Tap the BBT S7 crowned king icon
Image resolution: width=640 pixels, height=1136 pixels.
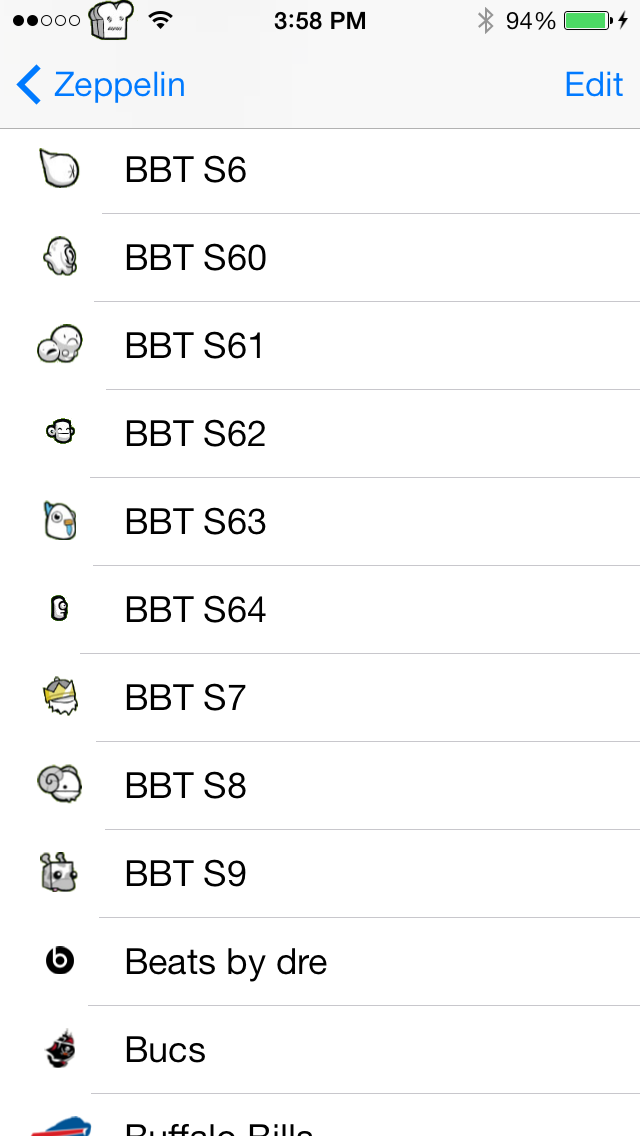59,696
